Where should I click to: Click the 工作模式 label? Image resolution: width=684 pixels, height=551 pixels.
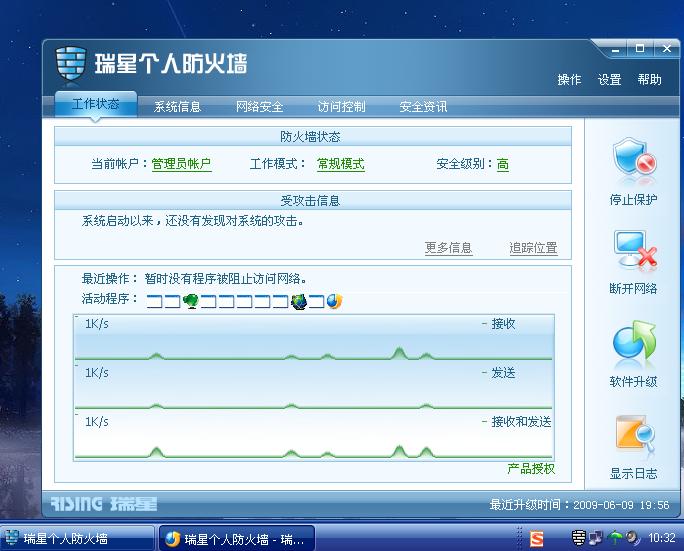[277, 164]
